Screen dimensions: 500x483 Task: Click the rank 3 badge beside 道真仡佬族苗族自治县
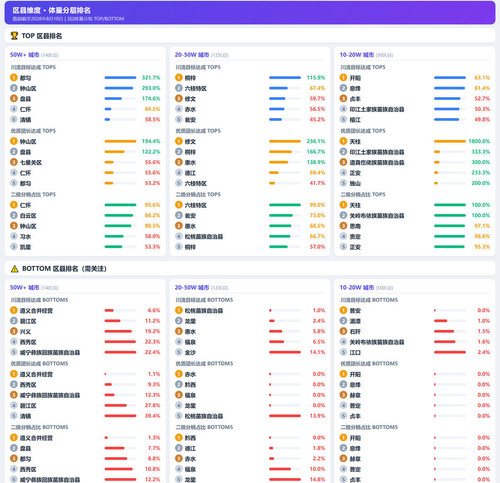pos(343,162)
